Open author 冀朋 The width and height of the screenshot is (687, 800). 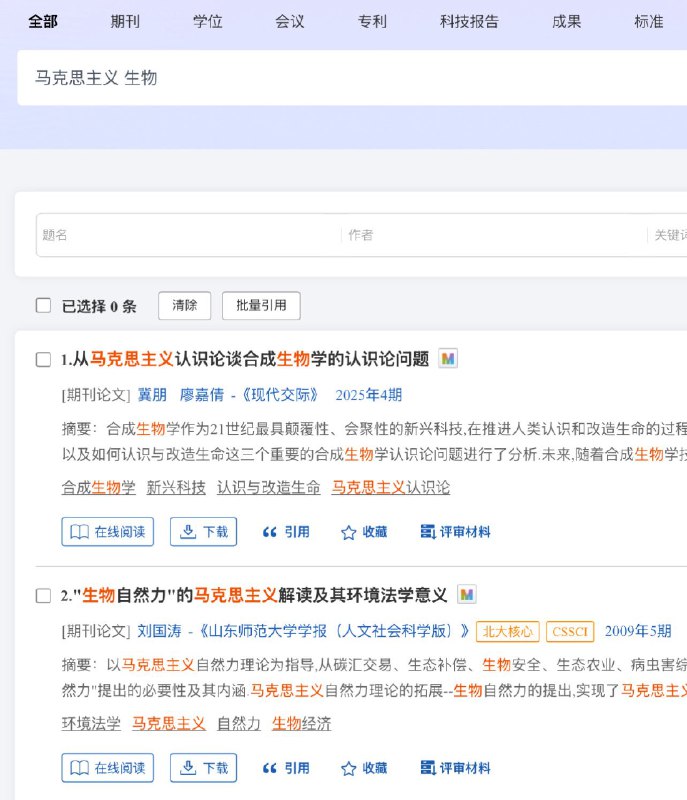click(152, 395)
